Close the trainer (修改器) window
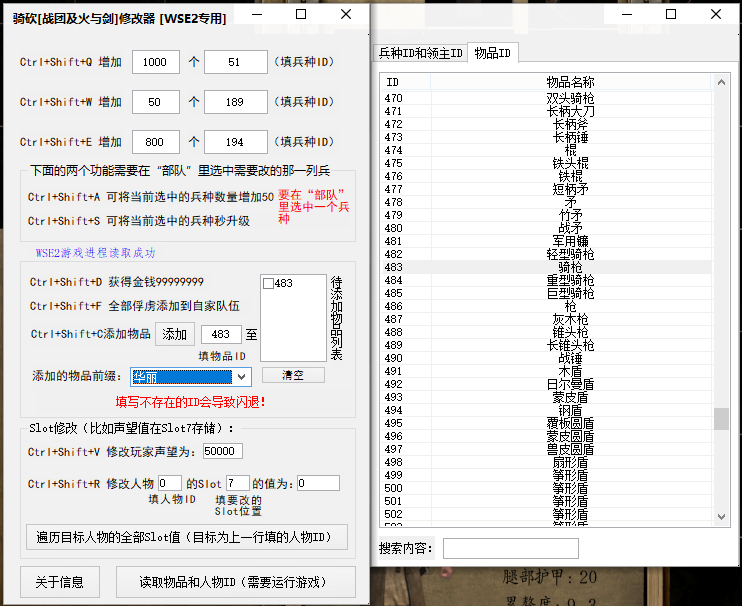The height and width of the screenshot is (606, 742). point(346,15)
